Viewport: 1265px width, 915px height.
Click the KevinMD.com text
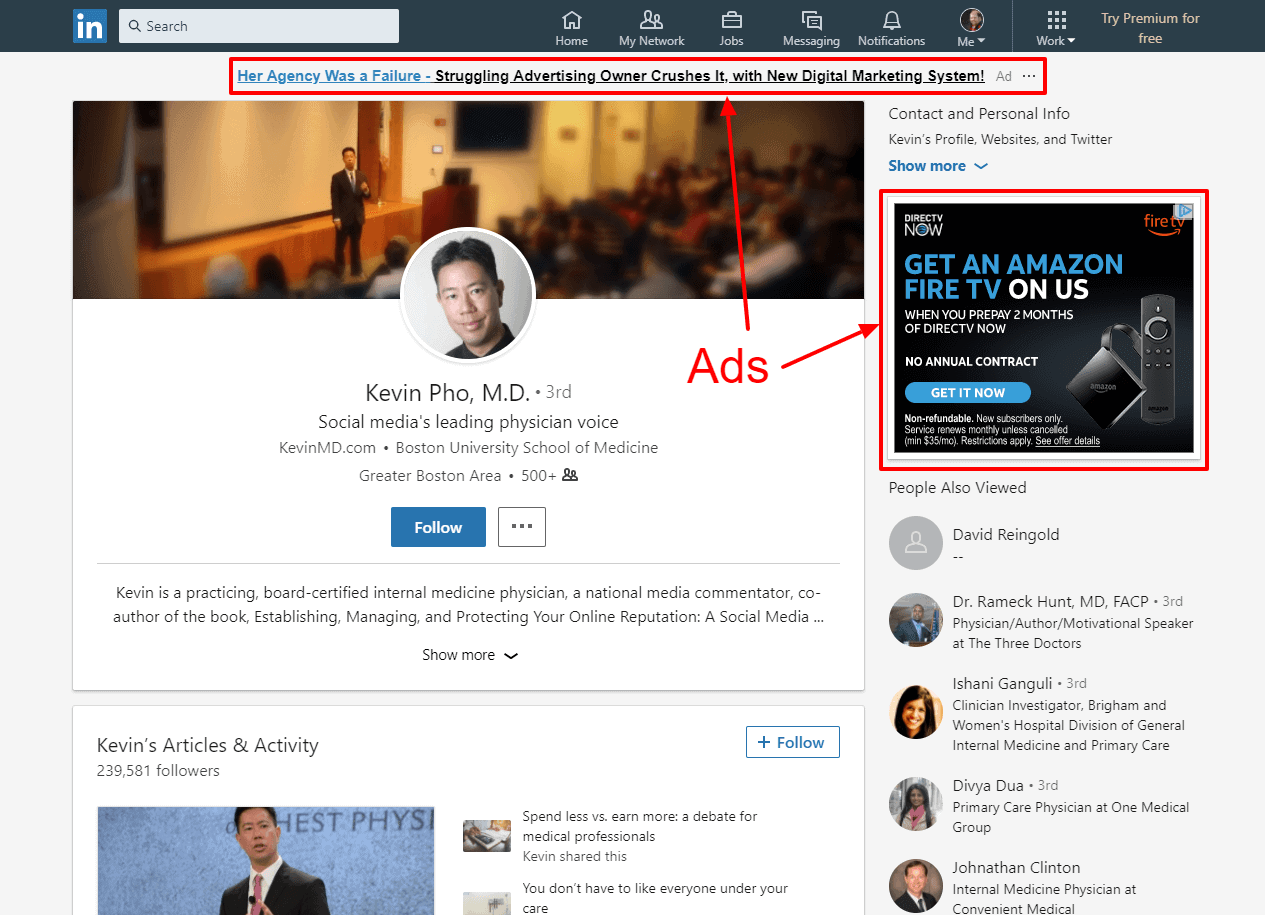click(x=327, y=448)
